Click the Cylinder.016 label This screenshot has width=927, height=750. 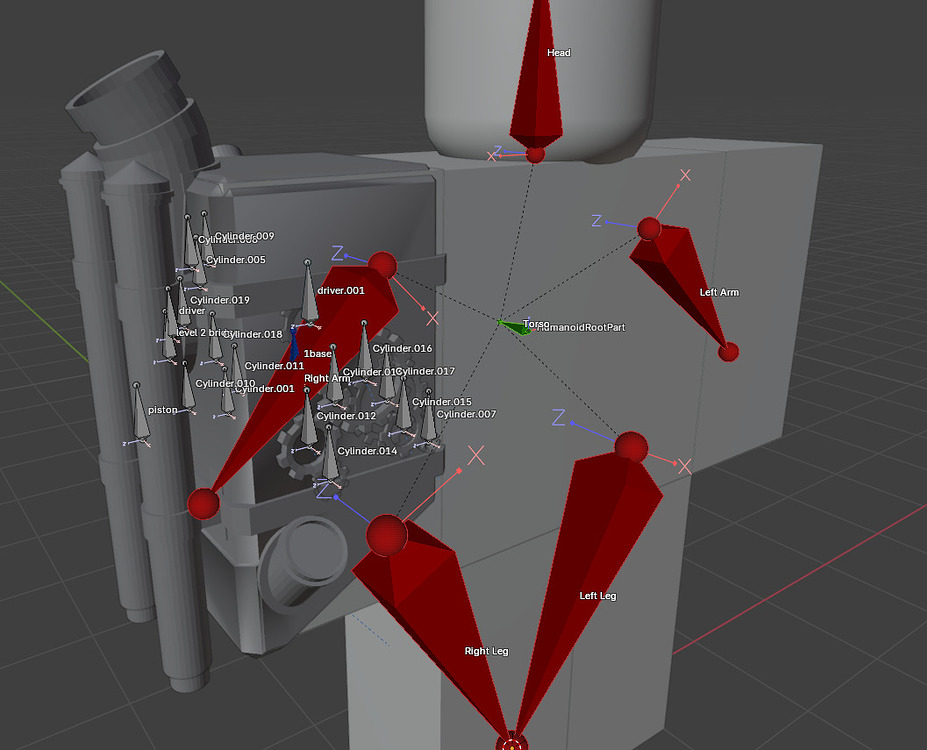[x=402, y=348]
